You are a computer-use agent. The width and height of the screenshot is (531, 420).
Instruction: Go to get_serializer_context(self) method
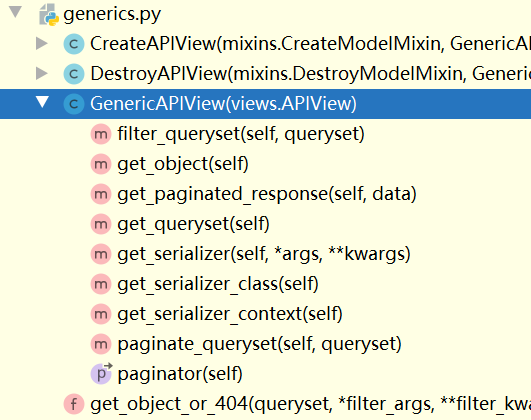click(230, 314)
